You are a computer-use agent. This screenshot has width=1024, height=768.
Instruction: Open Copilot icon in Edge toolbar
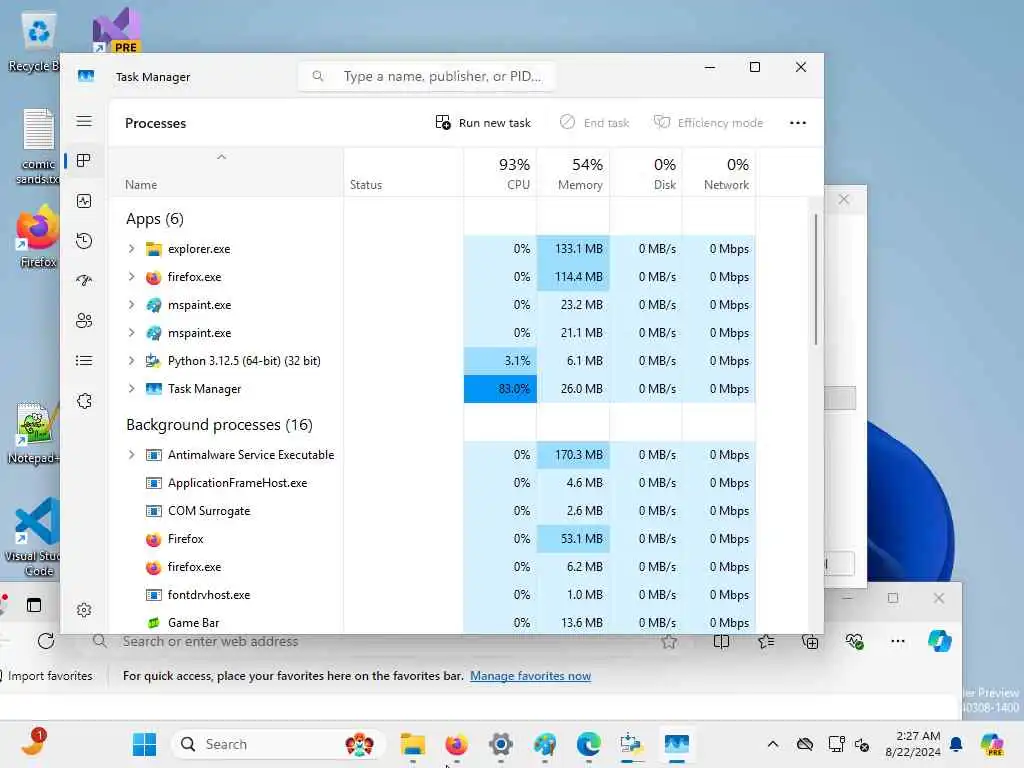point(940,641)
